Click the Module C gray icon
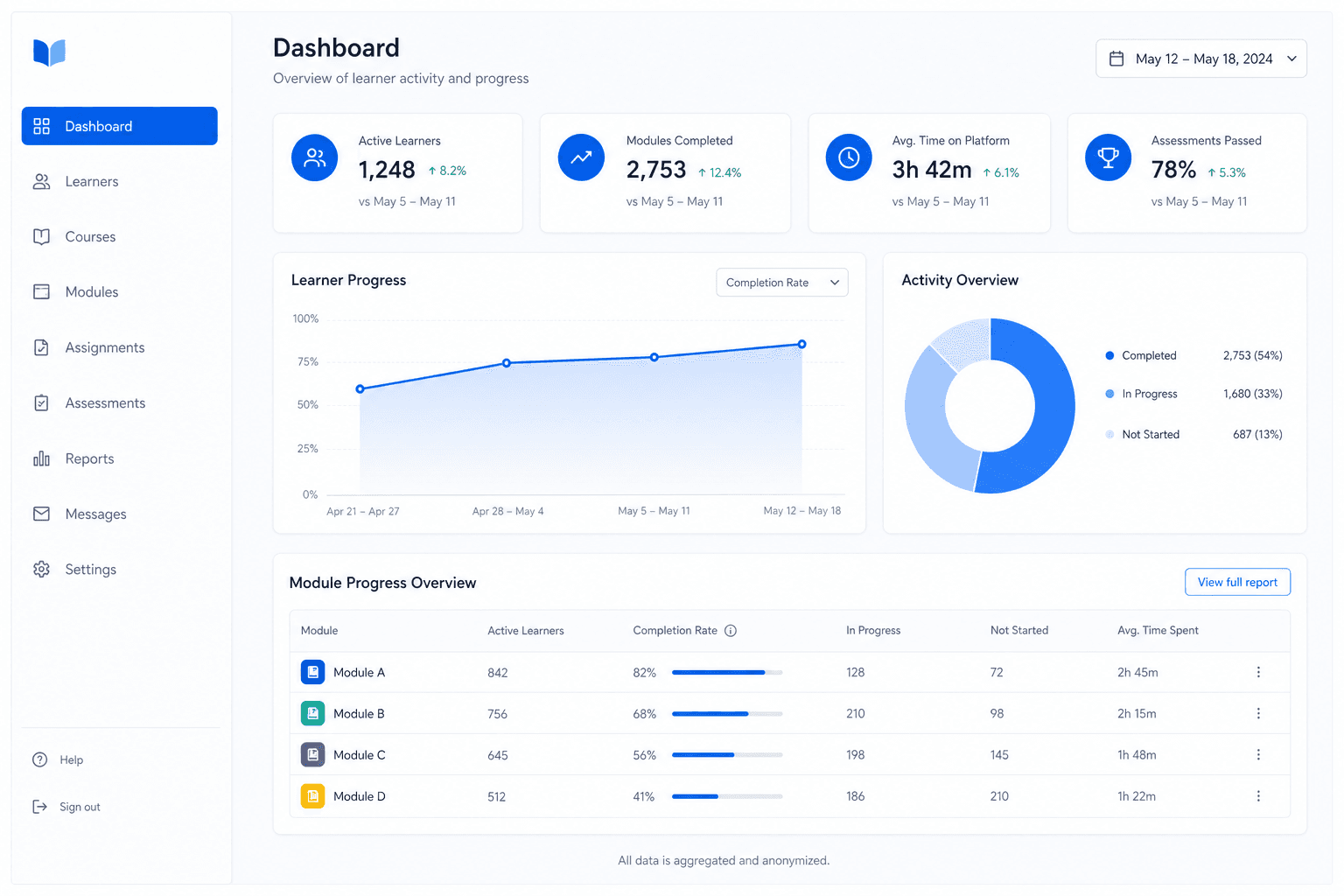The height and width of the screenshot is (896, 1344). 312,754
